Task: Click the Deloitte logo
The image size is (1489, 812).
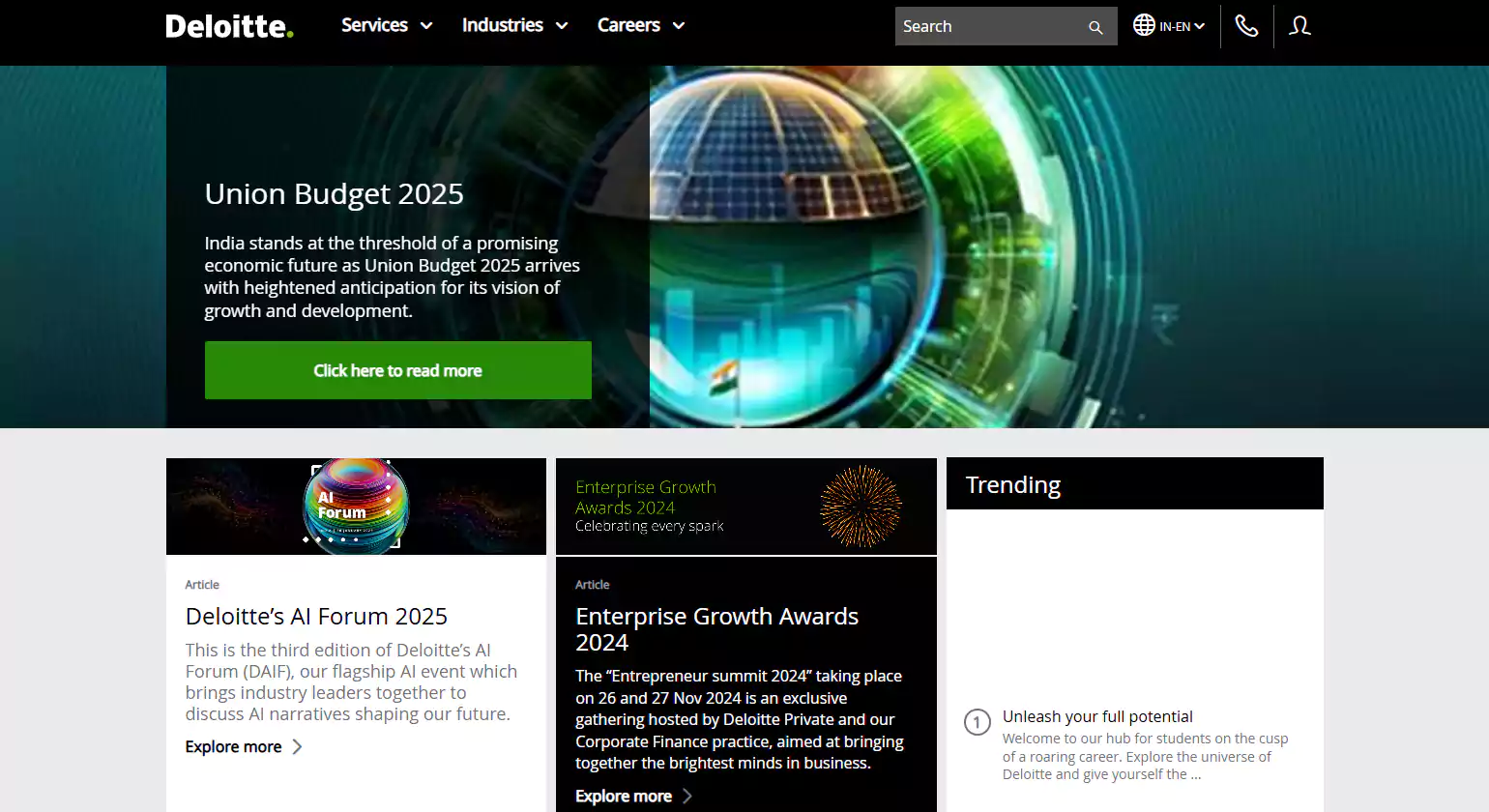Action: (x=228, y=26)
